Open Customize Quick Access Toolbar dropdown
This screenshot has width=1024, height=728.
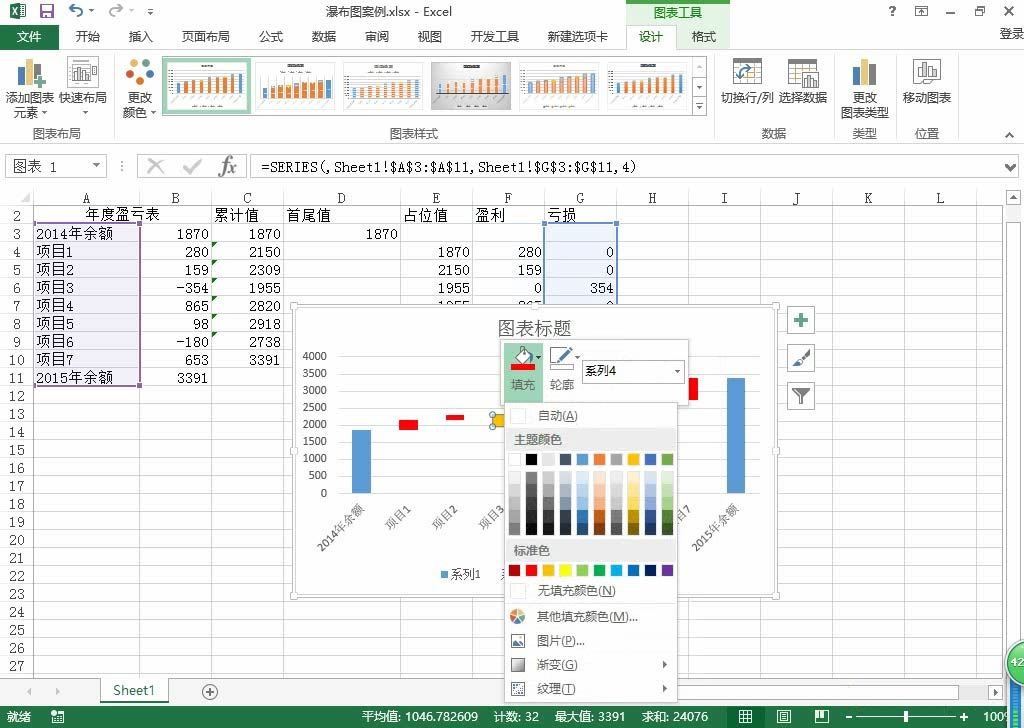[151, 11]
